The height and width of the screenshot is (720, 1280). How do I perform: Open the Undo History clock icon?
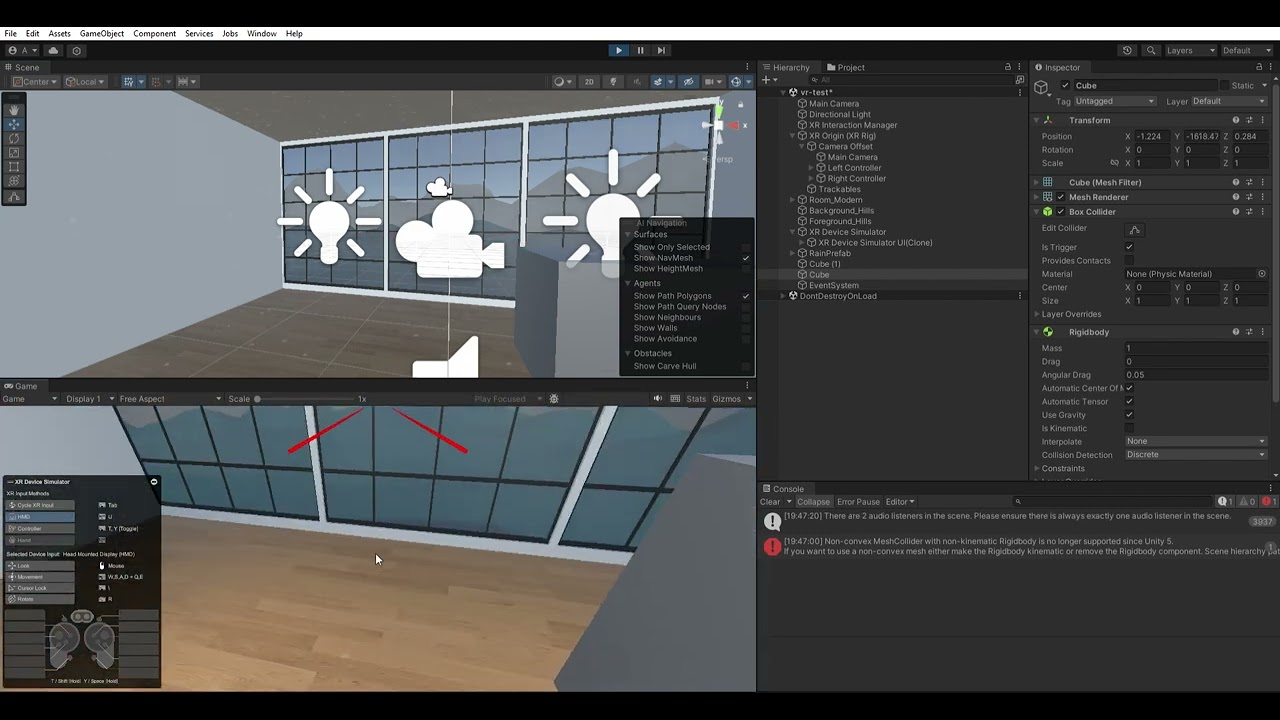[1127, 50]
